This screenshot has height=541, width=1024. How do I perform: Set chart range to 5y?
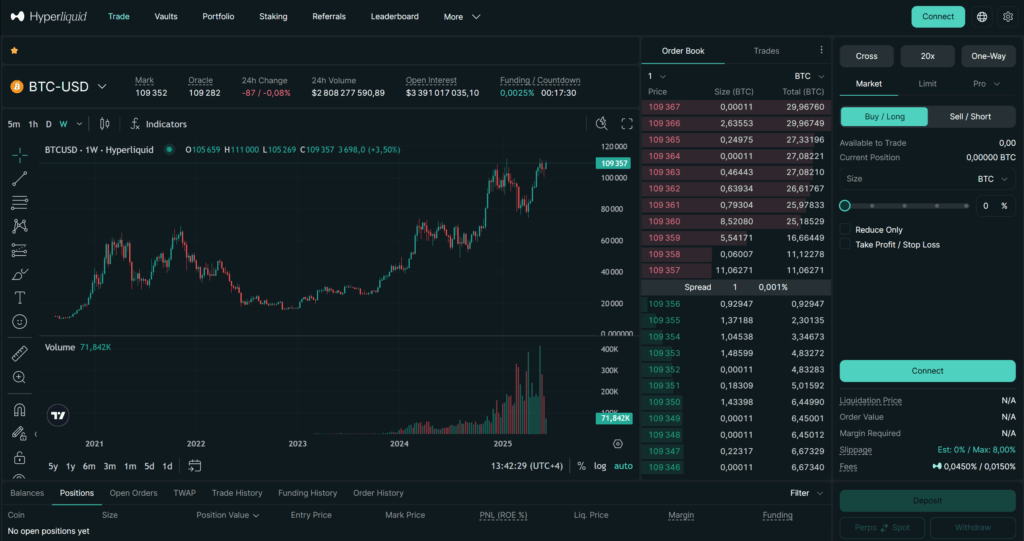pyautogui.click(x=53, y=467)
